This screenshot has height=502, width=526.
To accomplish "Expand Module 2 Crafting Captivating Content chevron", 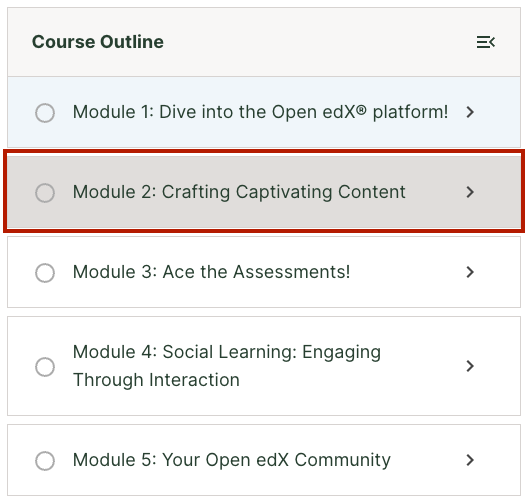I will pyautogui.click(x=470, y=192).
